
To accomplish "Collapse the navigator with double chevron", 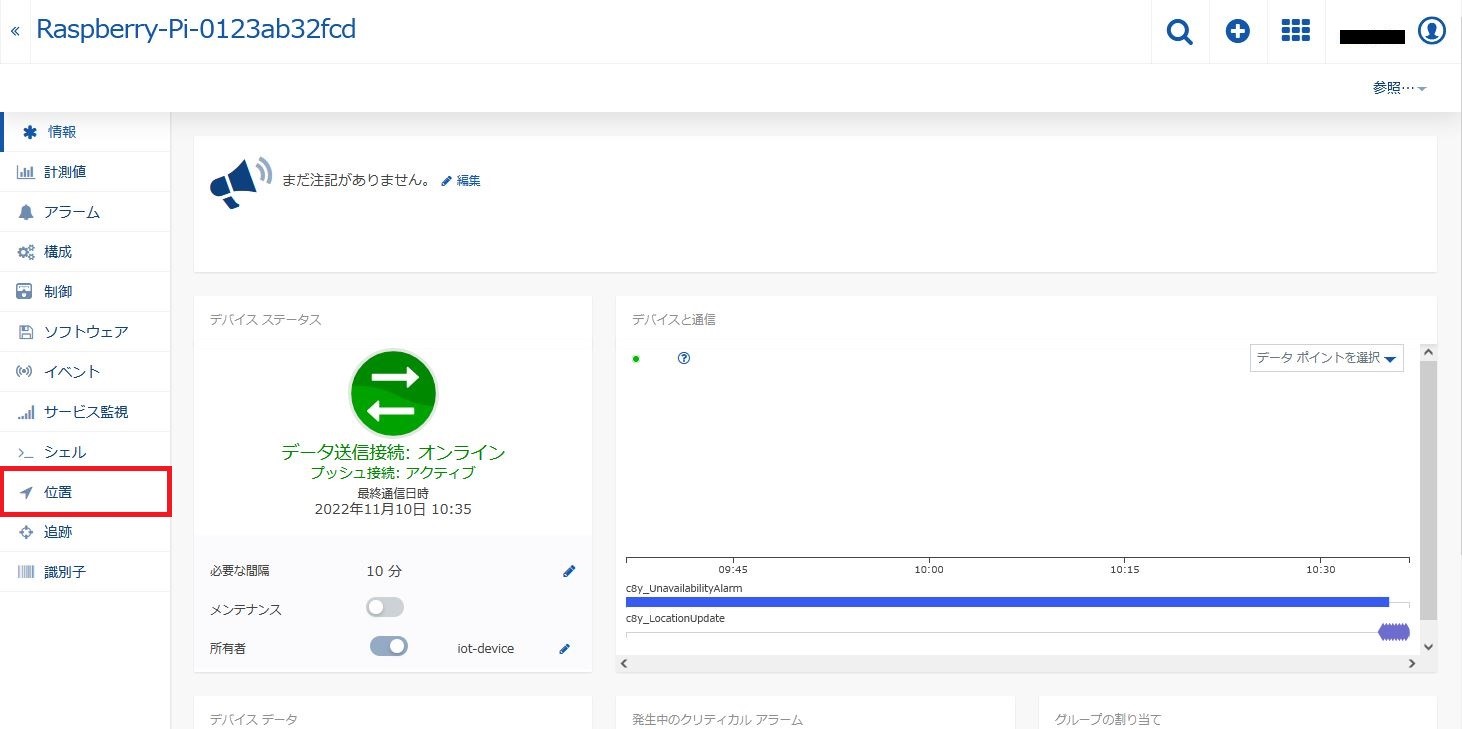I will [x=15, y=32].
